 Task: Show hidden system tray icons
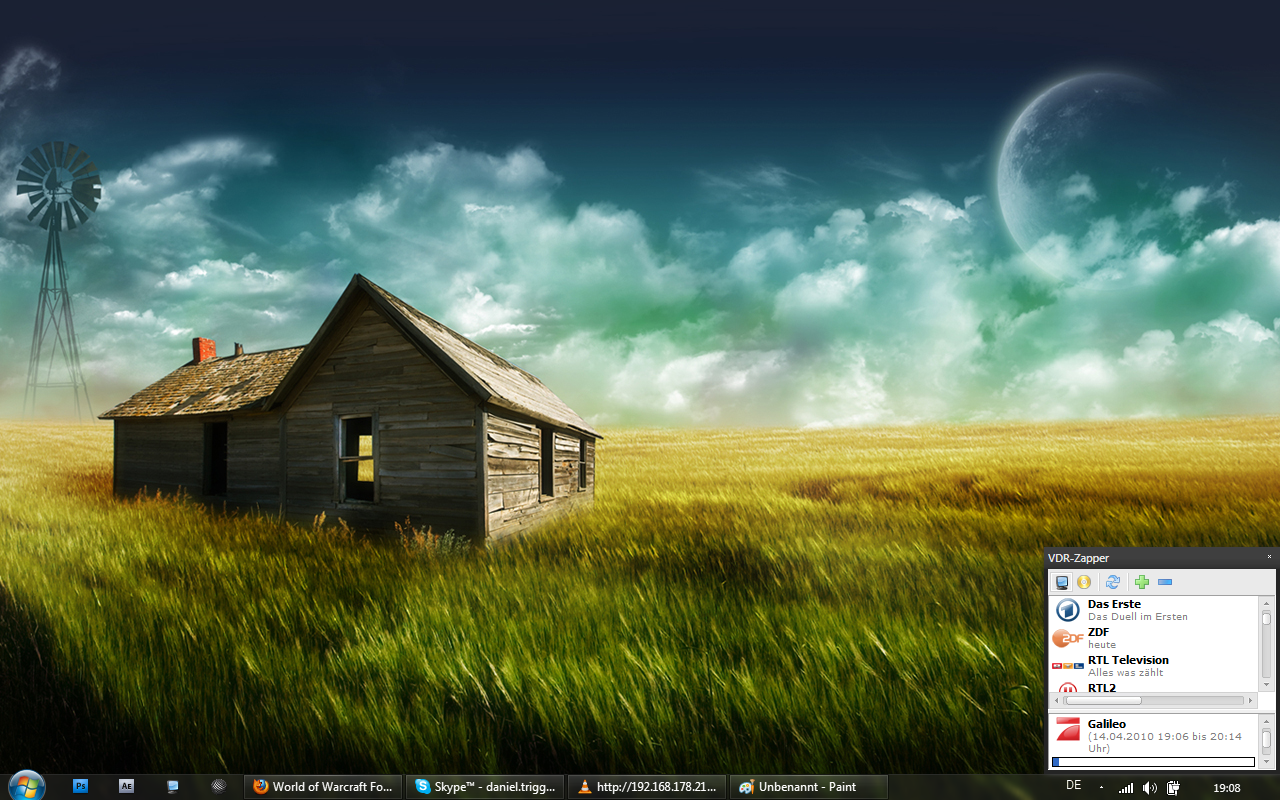(1101, 788)
